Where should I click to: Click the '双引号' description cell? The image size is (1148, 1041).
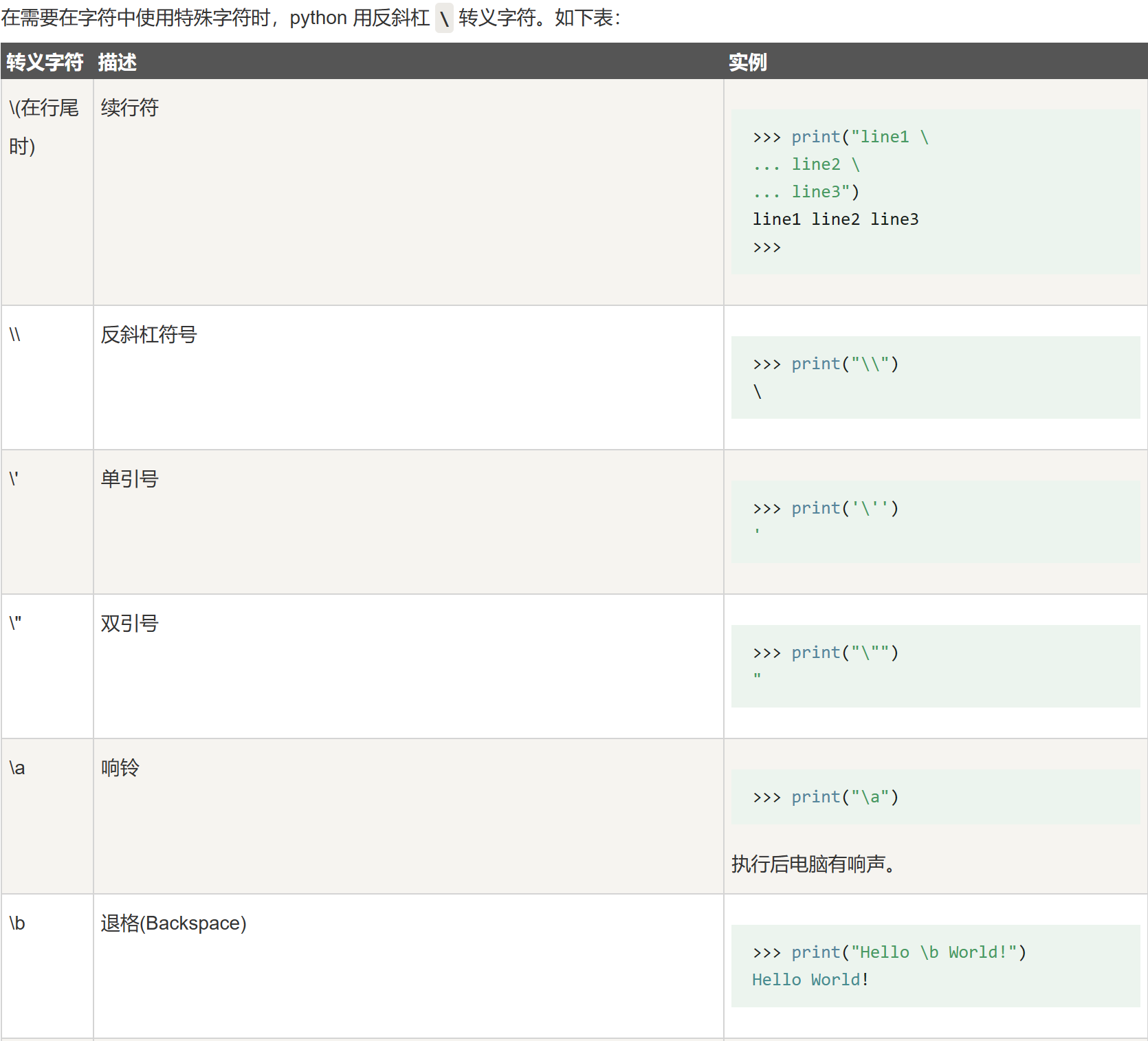pos(408,666)
